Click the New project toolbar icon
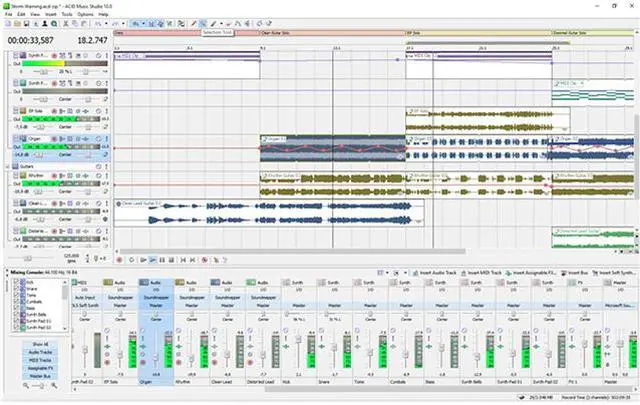Screen dimensions: 640x405 click(x=8, y=24)
